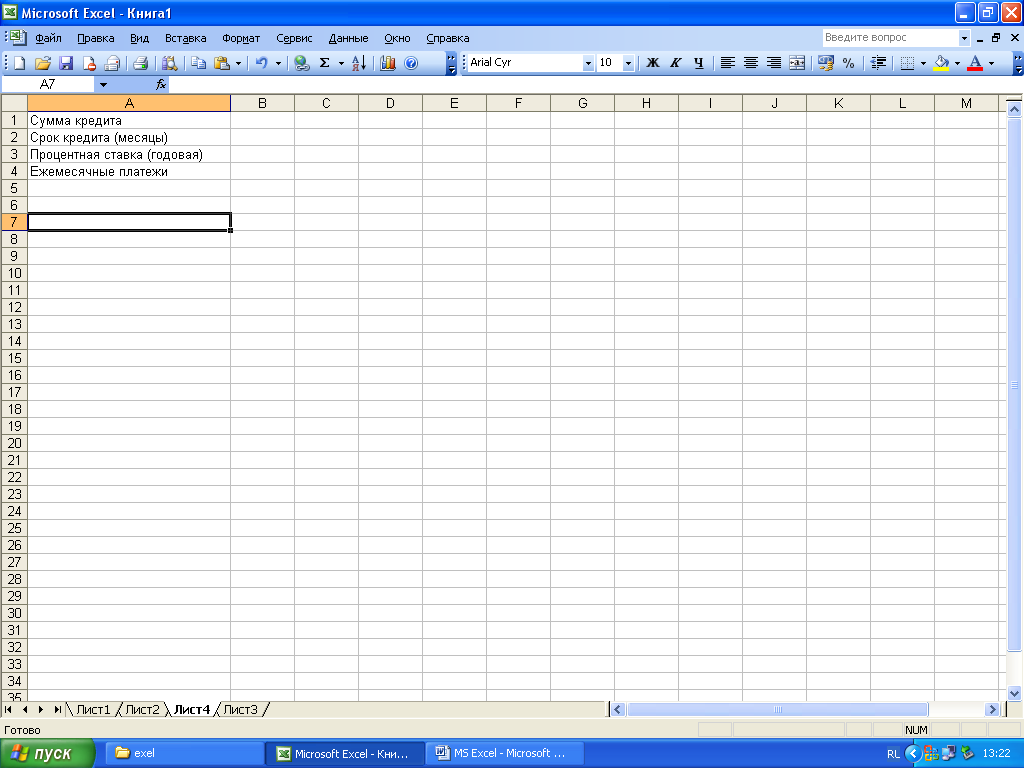Sort ascending with the A-Я icon
Viewport: 1024px width, 768px height.
pyautogui.click(x=359, y=63)
